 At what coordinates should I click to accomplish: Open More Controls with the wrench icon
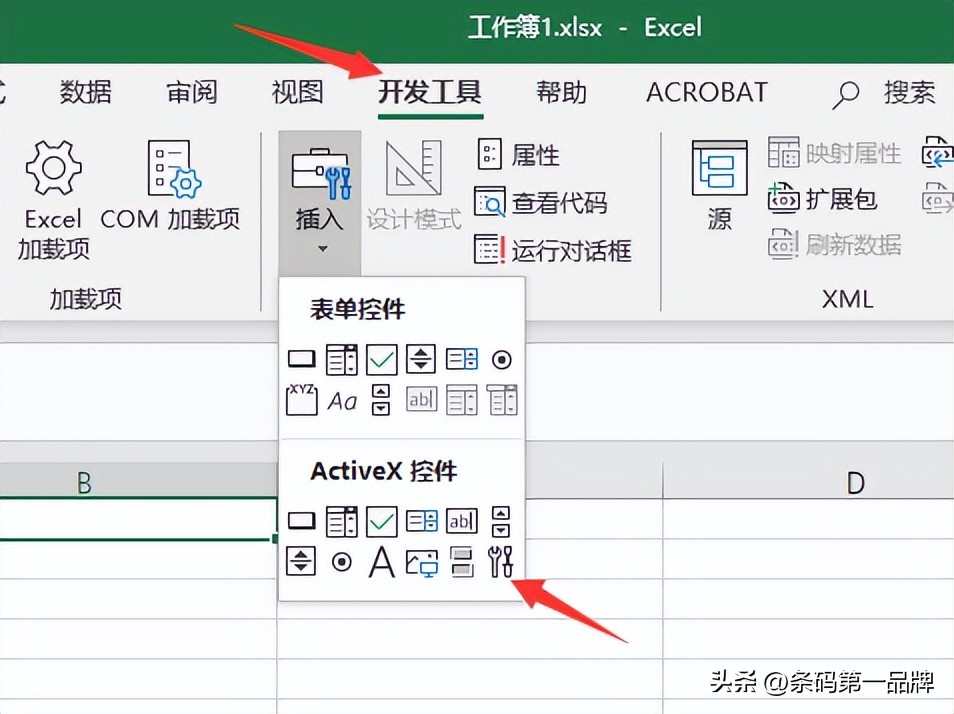[501, 560]
